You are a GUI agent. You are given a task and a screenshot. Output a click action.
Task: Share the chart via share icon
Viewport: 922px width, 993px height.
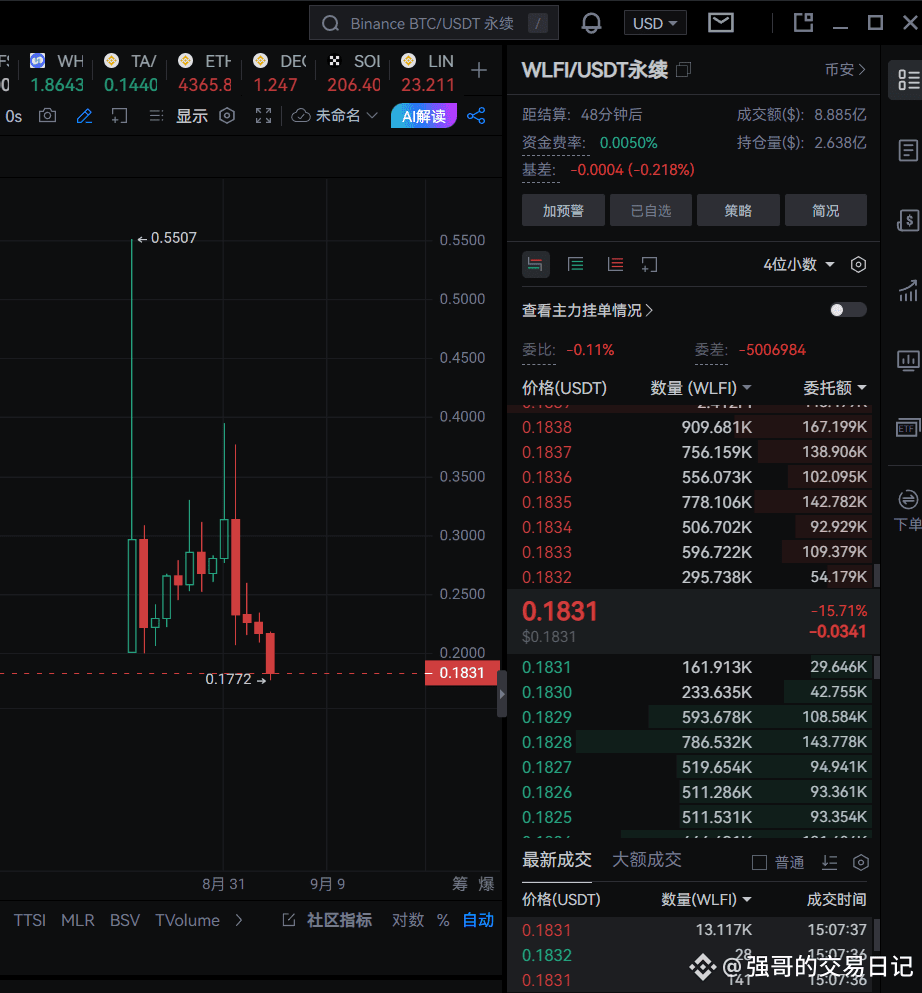(476, 116)
